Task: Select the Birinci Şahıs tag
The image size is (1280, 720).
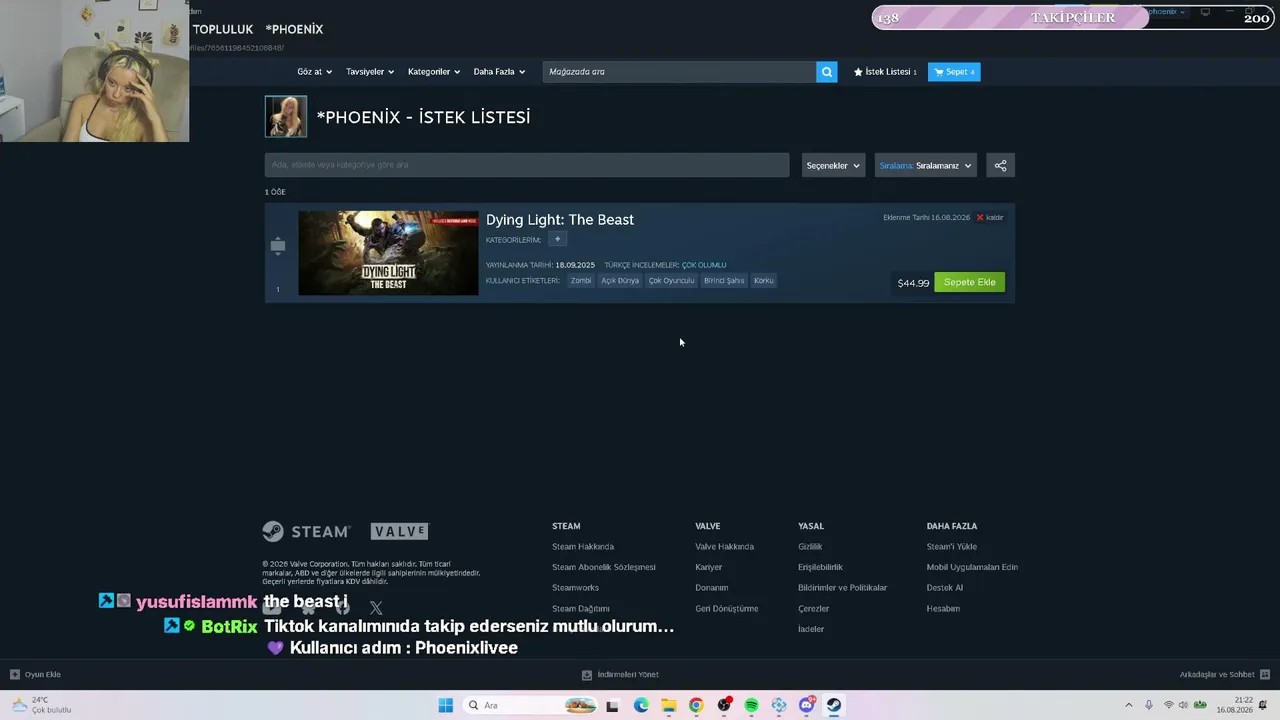Action: click(x=724, y=281)
